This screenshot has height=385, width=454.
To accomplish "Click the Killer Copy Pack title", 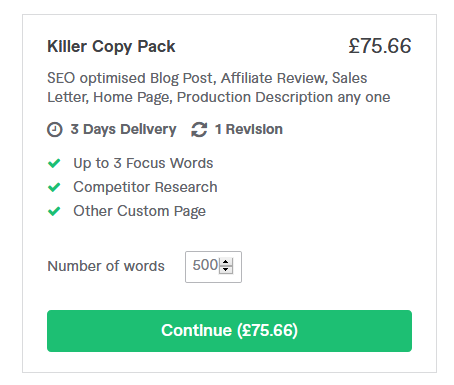I will 111,47.
